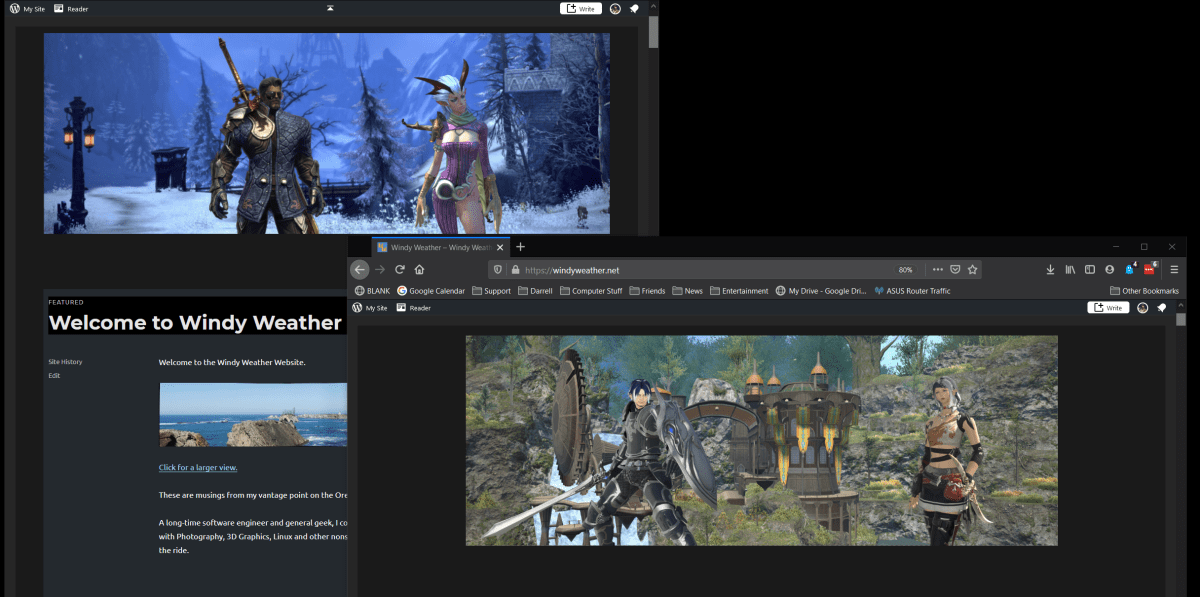This screenshot has width=1200, height=597.
Task: Open the Google Calendar bookmark
Action: (x=431, y=290)
